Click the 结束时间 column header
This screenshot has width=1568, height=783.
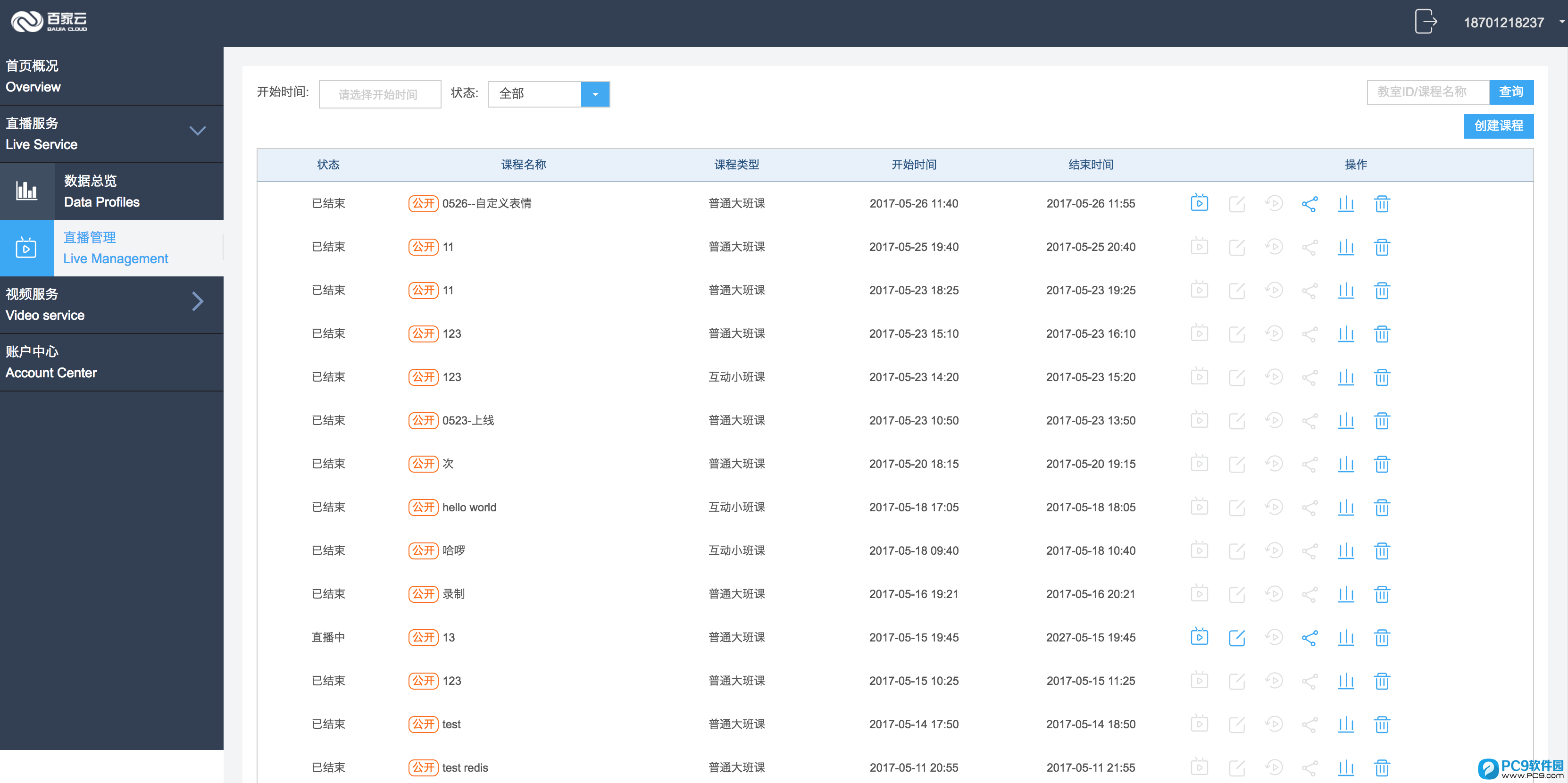click(x=1090, y=165)
